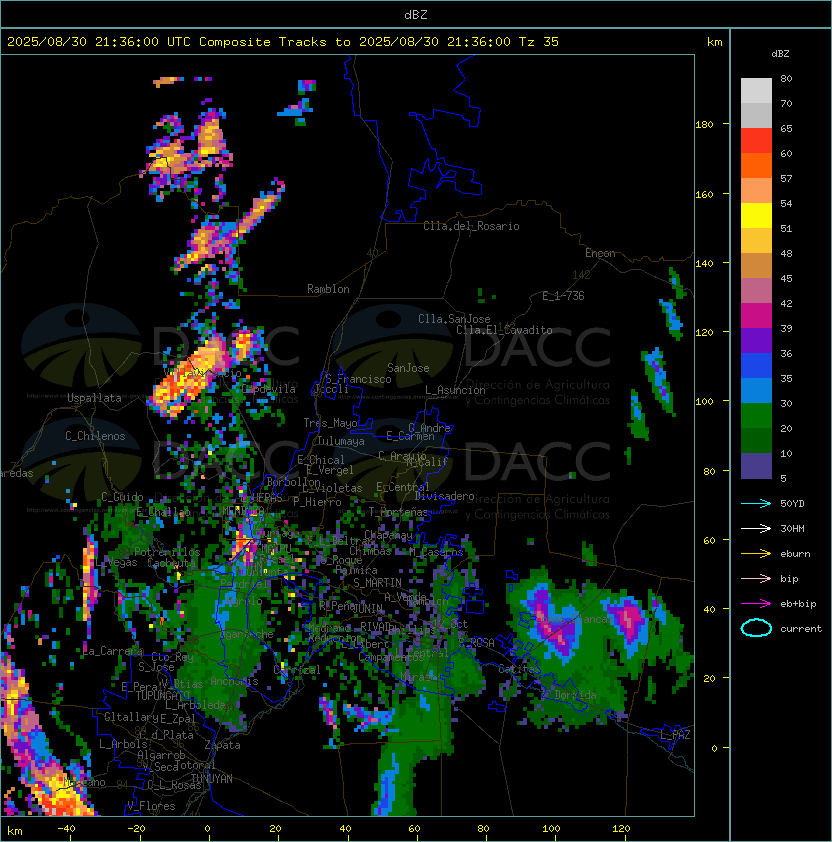Click the E_1-736 map label
This screenshot has width=832, height=842.
pos(563,296)
